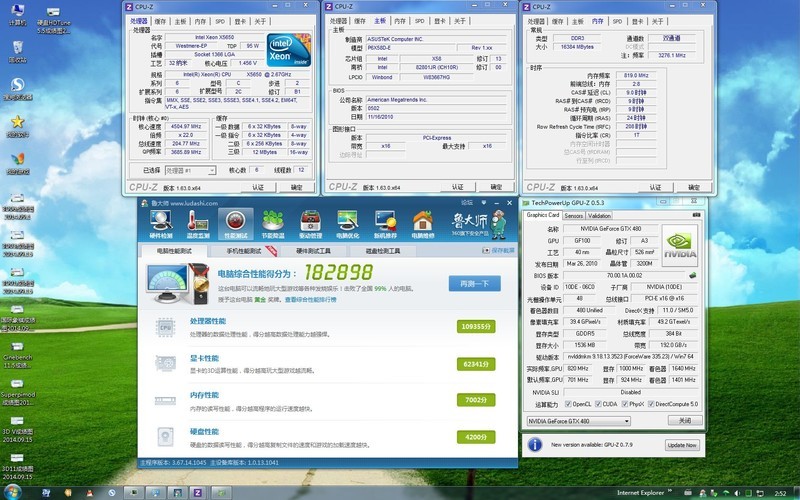The height and width of the screenshot is (500, 800).
Task: Click 确定 button in memory CPU-Z window
Action: [x=694, y=187]
